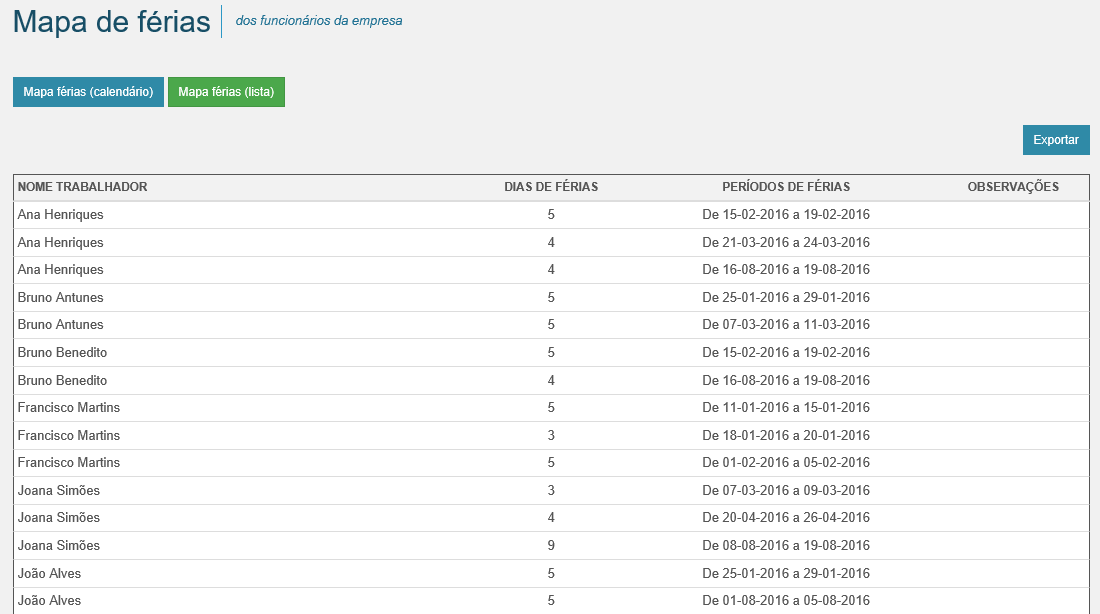This screenshot has height=614, width=1100.
Task: Click the Nome Trabalhador column header
Action: coord(83,187)
